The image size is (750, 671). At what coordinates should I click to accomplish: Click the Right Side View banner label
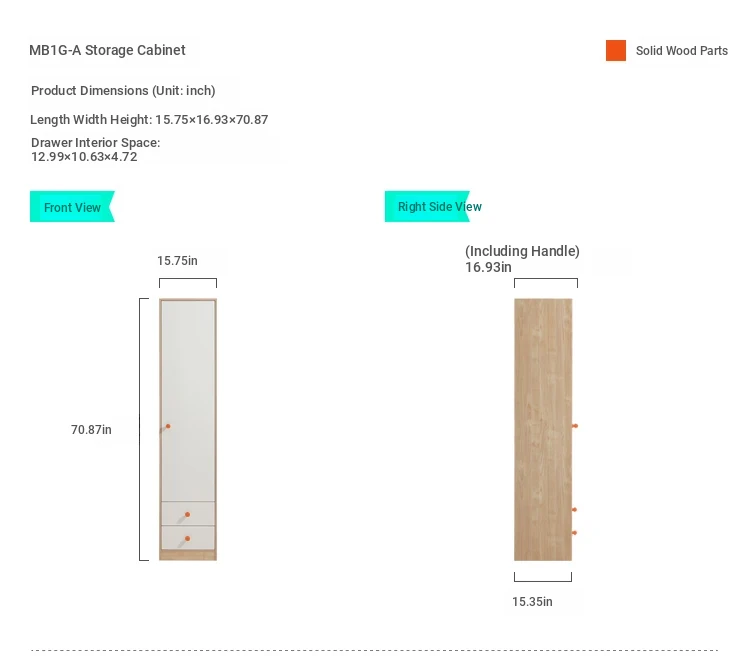click(x=439, y=207)
